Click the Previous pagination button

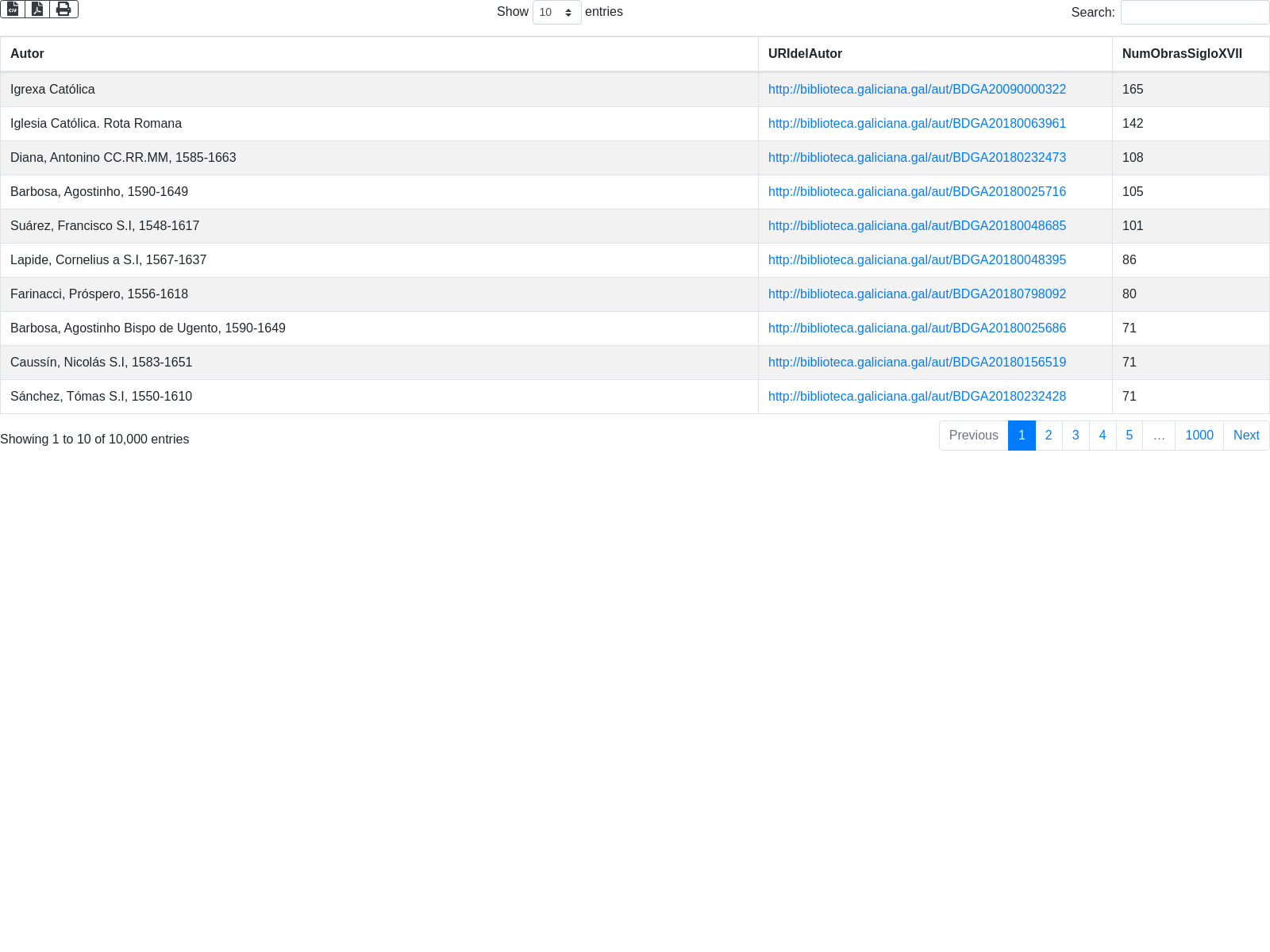click(973, 436)
